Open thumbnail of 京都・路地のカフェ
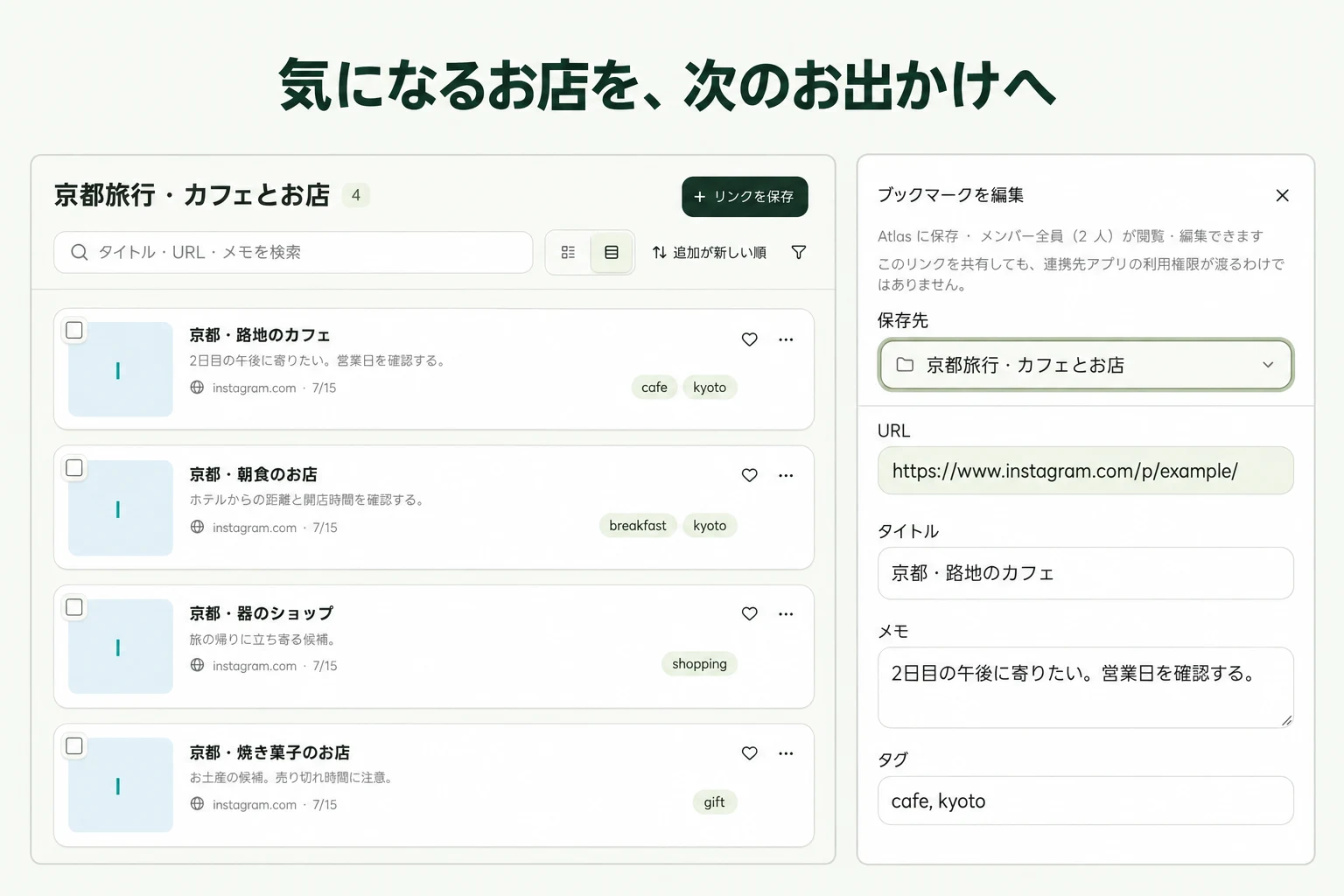The image size is (1344, 896). point(121,369)
